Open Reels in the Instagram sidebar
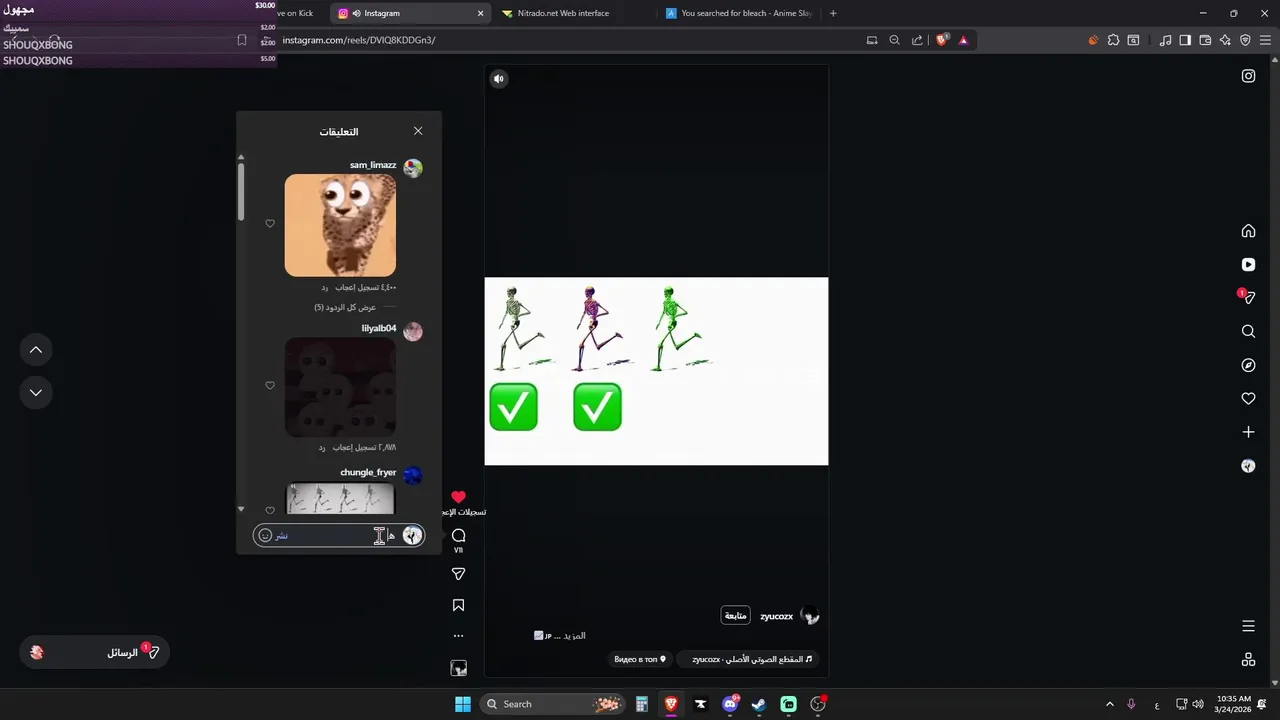The image size is (1280, 720). tap(1248, 265)
